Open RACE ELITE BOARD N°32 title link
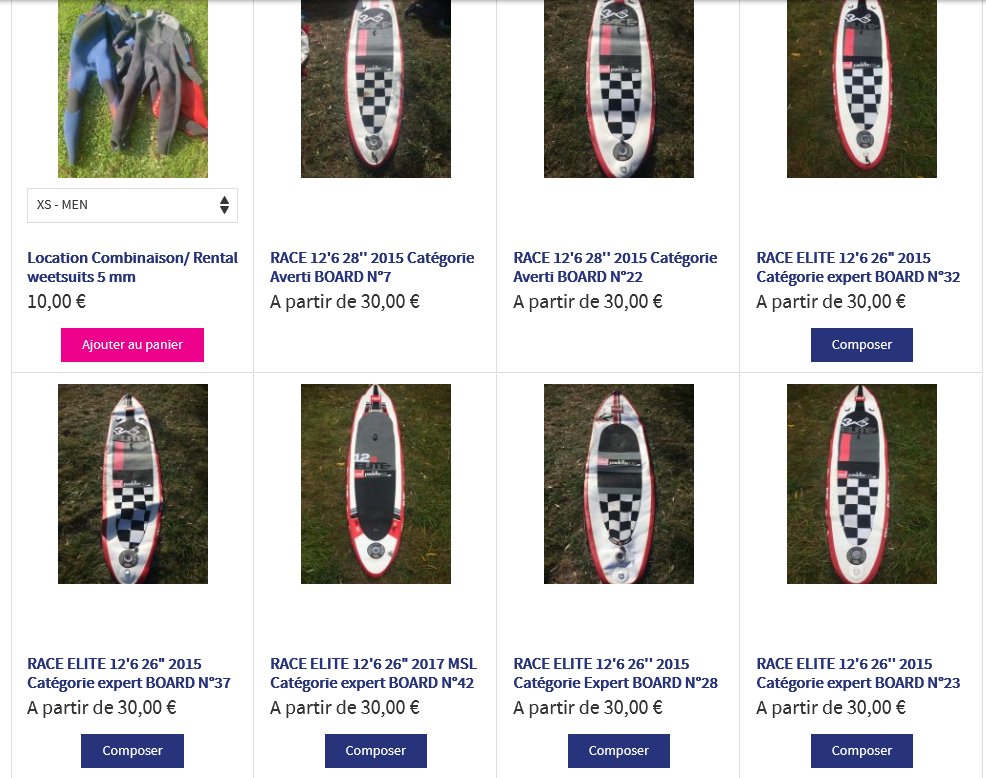986x778 pixels. [858, 267]
